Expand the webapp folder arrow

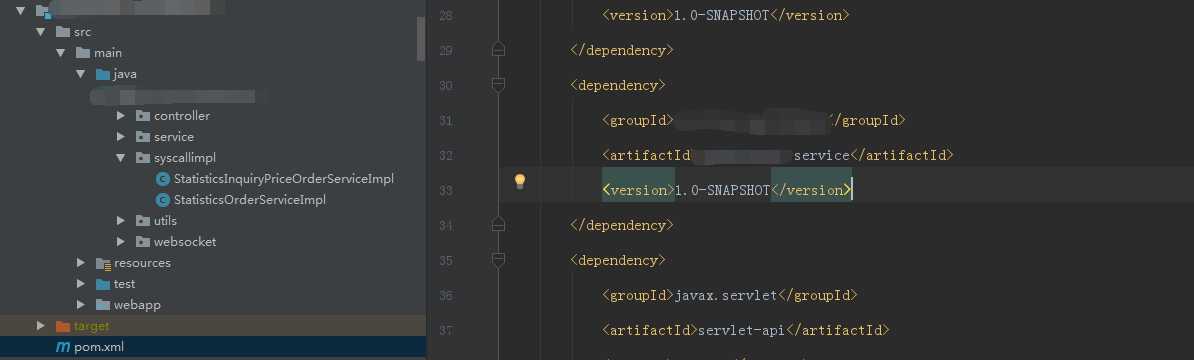tap(81, 304)
